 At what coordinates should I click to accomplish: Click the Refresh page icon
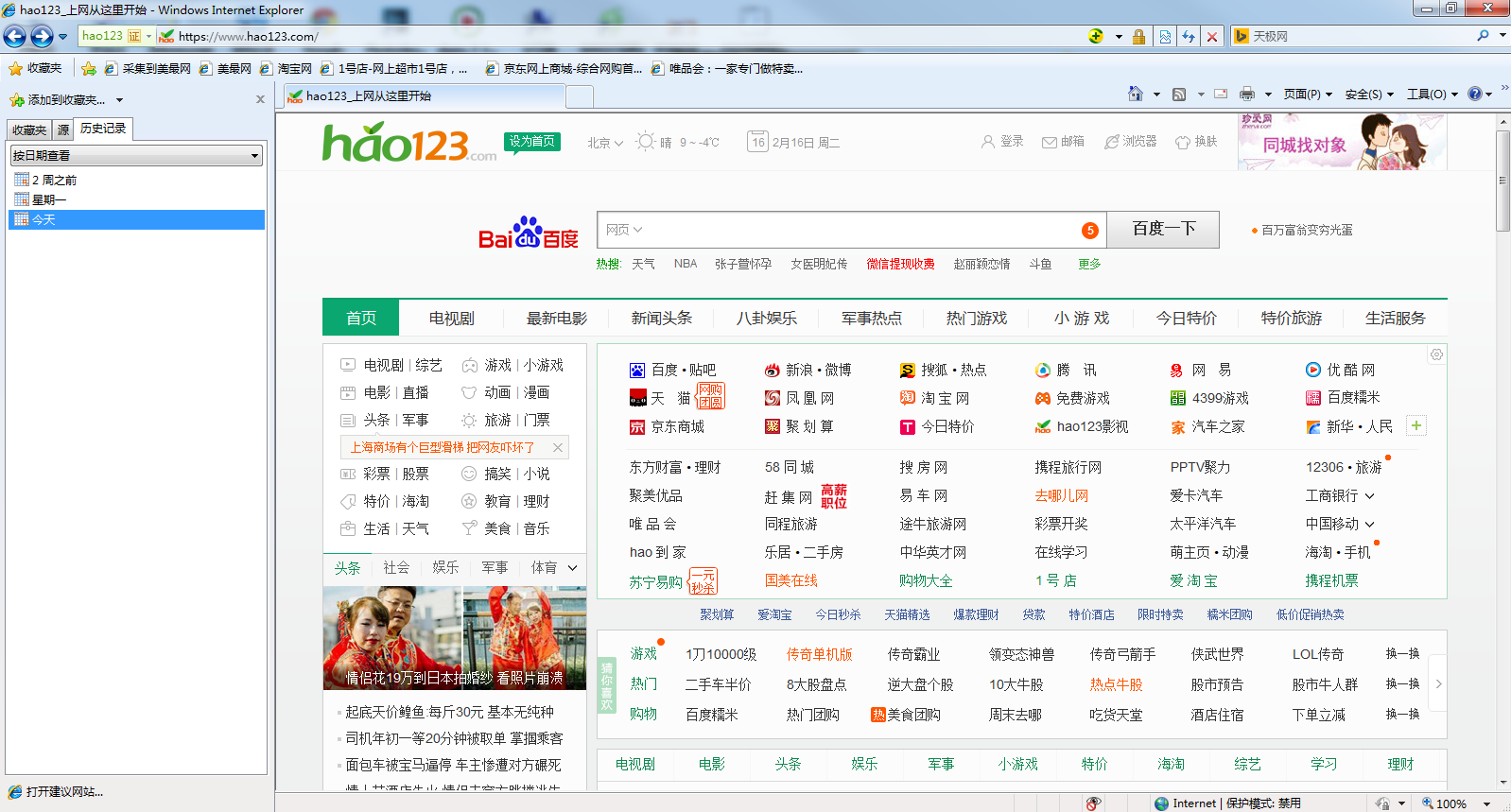tap(1189, 37)
